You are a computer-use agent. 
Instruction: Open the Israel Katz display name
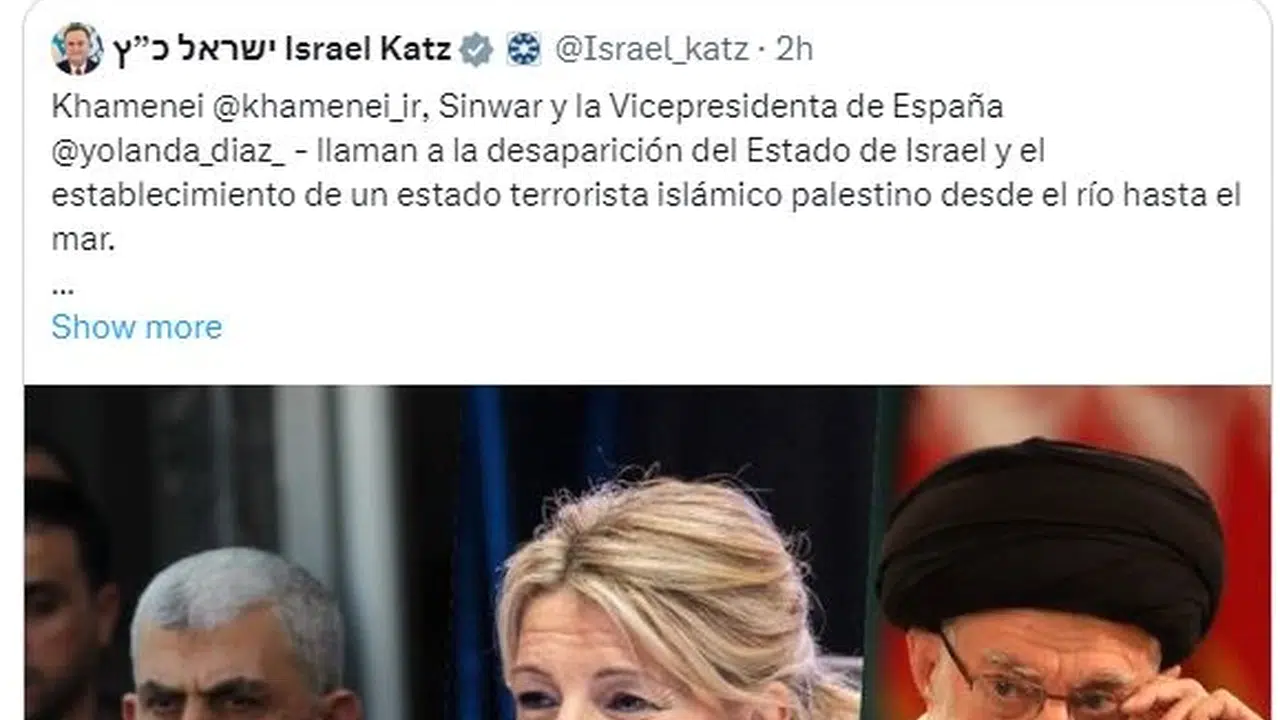[368, 49]
